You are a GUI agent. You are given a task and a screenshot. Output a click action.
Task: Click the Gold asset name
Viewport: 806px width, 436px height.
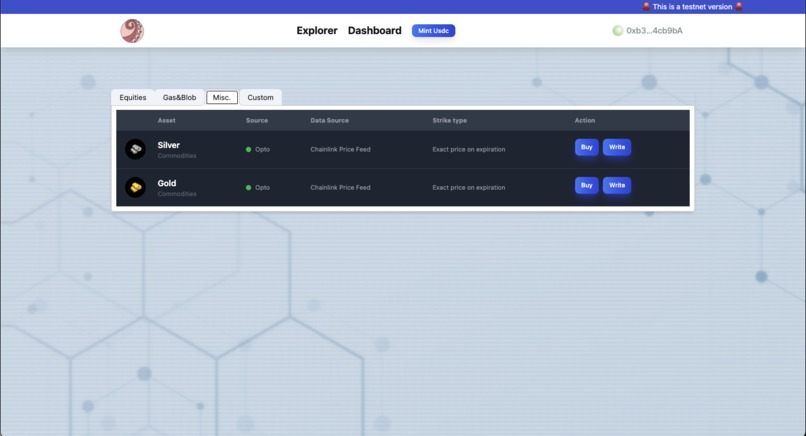click(x=167, y=183)
